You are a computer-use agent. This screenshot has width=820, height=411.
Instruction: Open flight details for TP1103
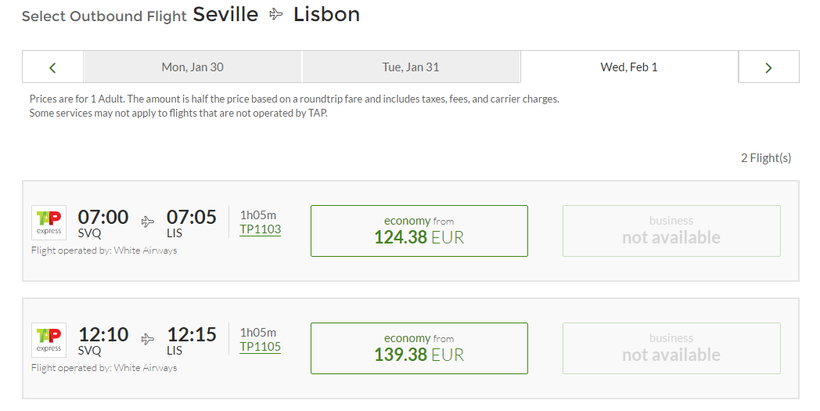click(x=260, y=230)
